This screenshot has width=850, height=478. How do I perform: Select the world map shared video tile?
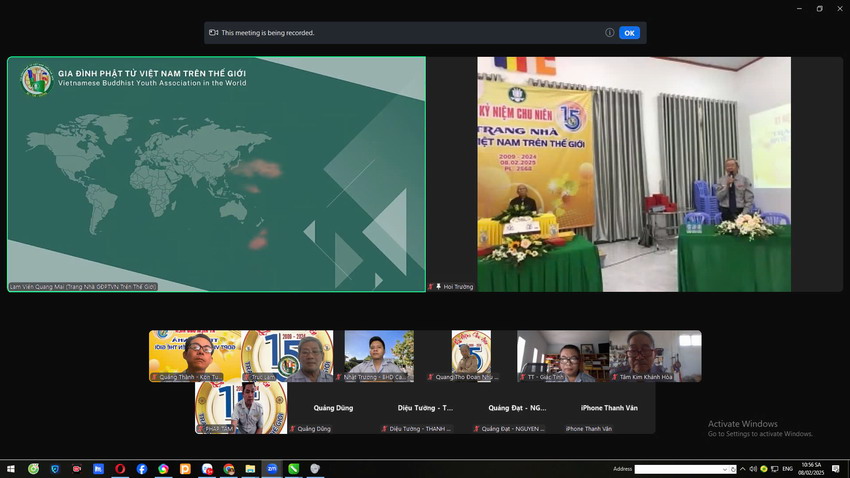(x=216, y=174)
